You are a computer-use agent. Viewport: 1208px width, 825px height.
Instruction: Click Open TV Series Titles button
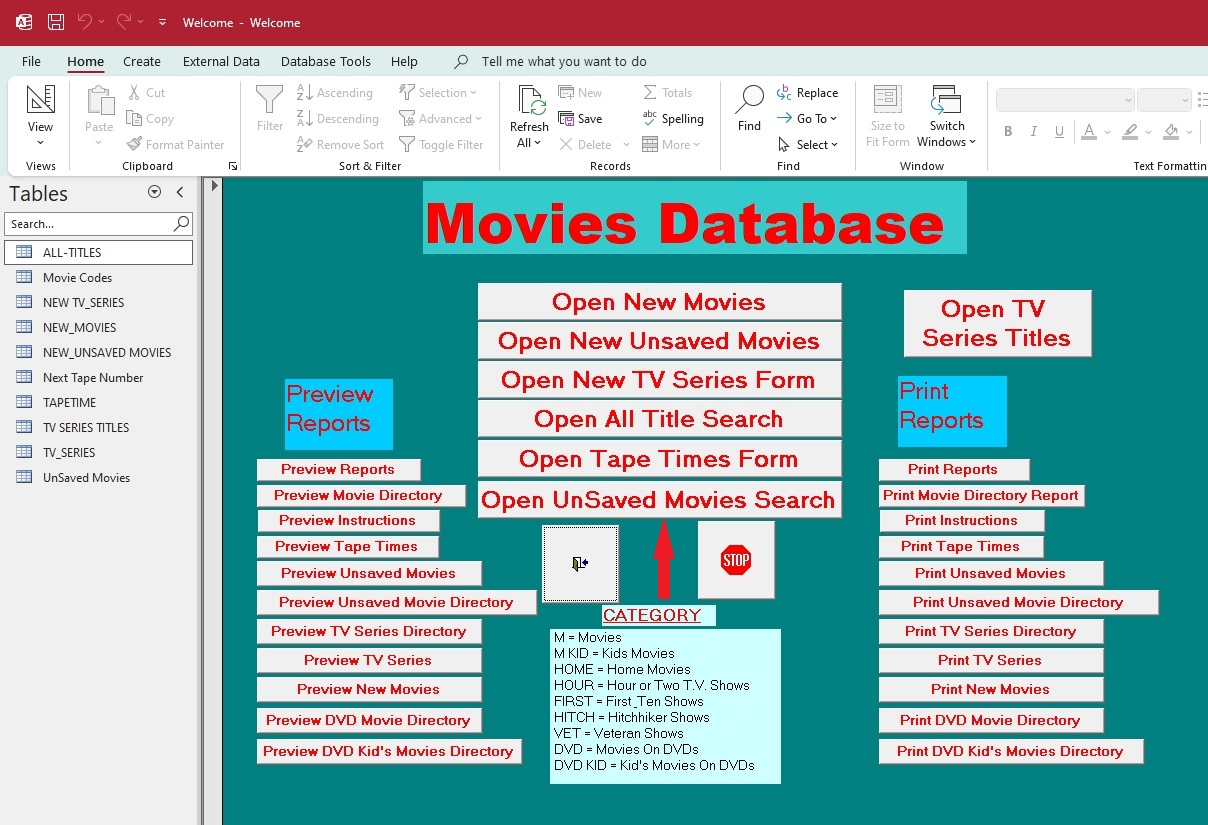click(997, 324)
